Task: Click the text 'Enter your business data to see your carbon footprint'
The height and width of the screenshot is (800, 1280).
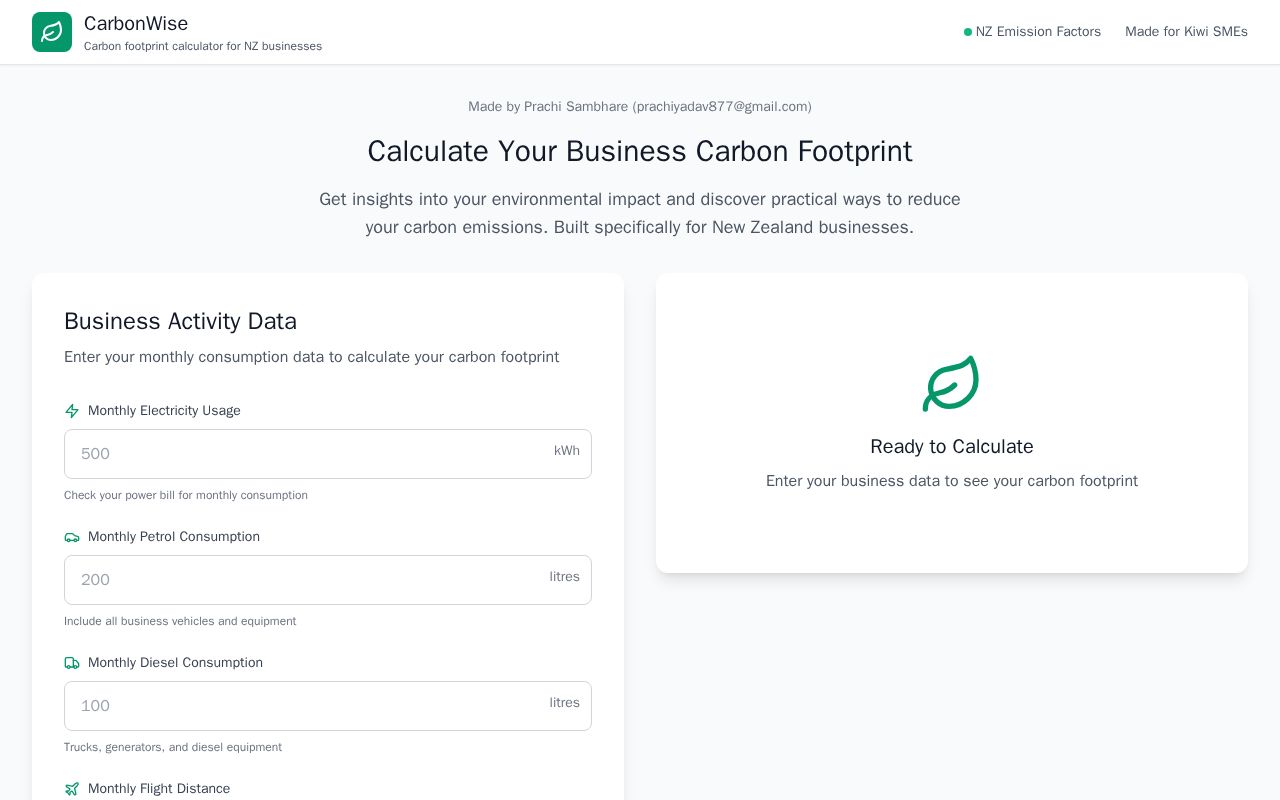Action: pyautogui.click(x=952, y=481)
